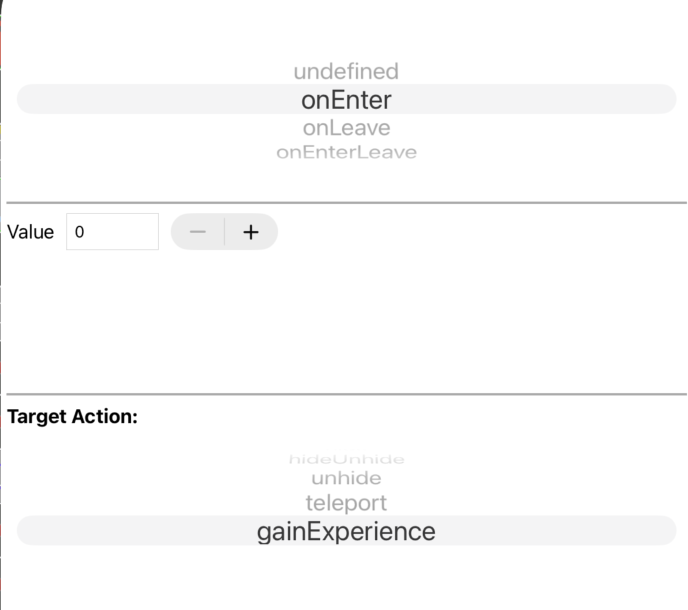
Task: Click the Target Action heading
Action: 72,417
